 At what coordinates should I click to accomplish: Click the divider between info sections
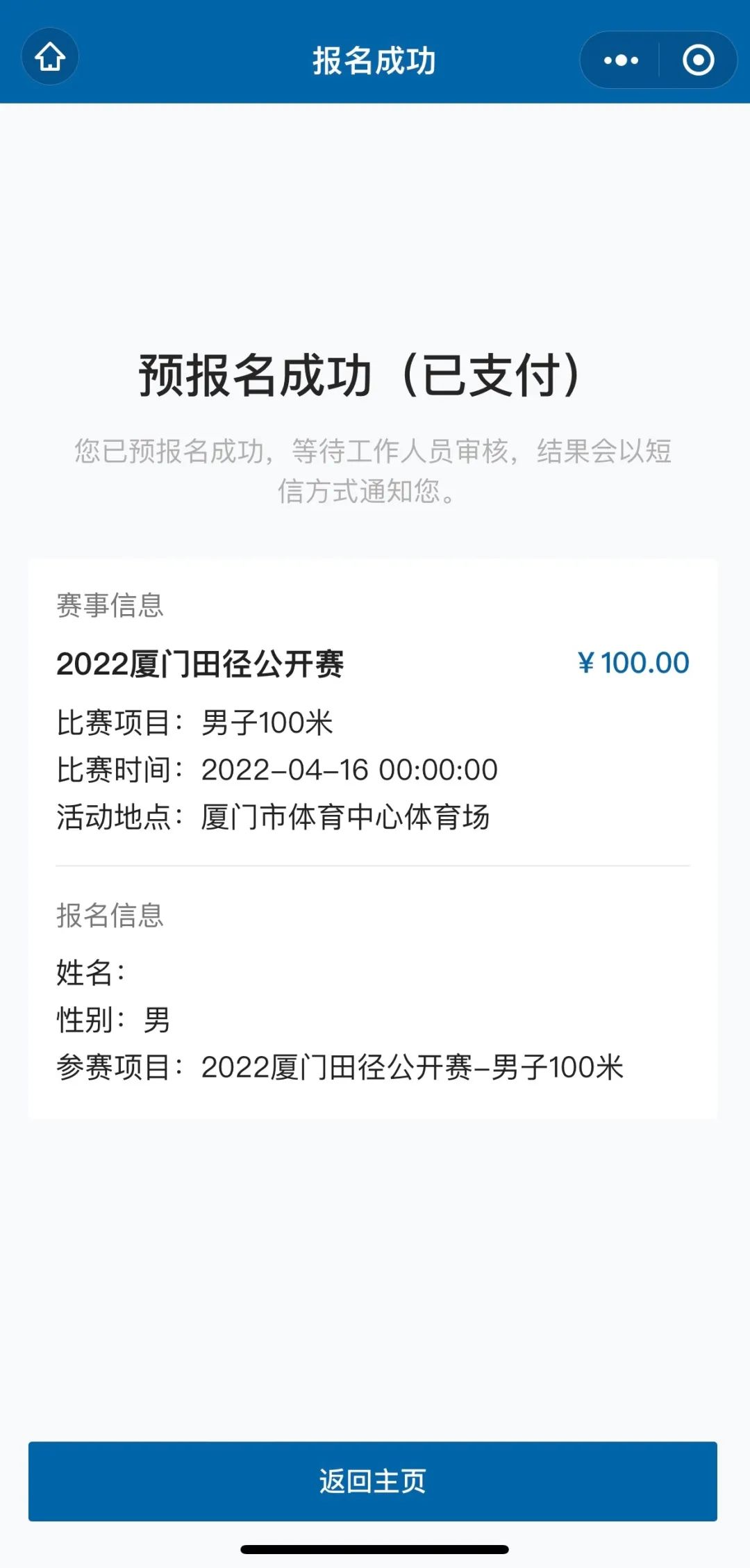pyautogui.click(x=373, y=866)
